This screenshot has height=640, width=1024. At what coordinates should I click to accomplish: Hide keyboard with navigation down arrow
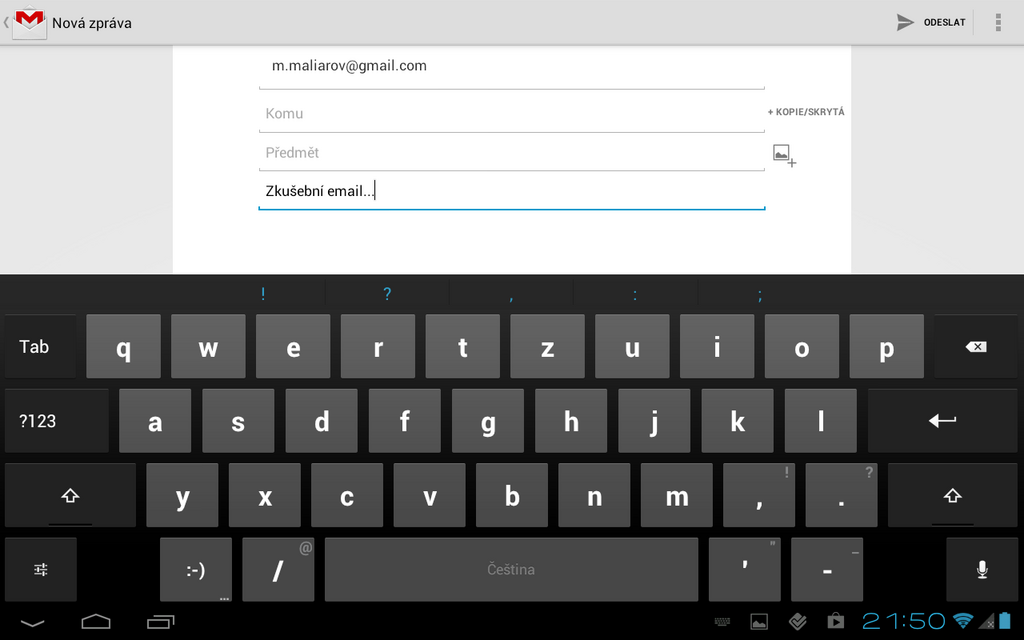pos(32,622)
